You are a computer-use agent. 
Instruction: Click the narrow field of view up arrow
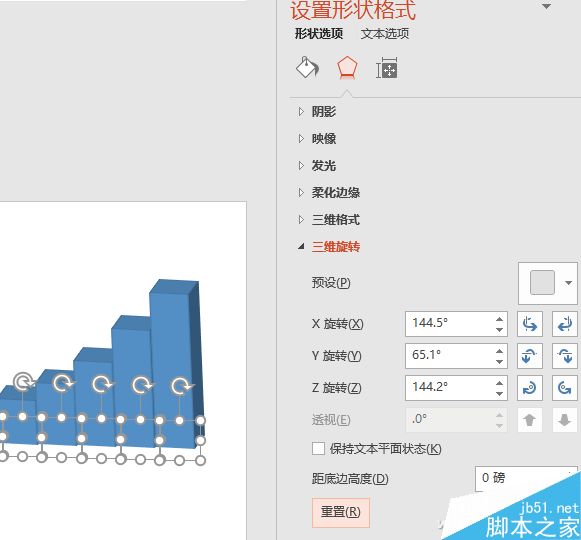coord(529,420)
